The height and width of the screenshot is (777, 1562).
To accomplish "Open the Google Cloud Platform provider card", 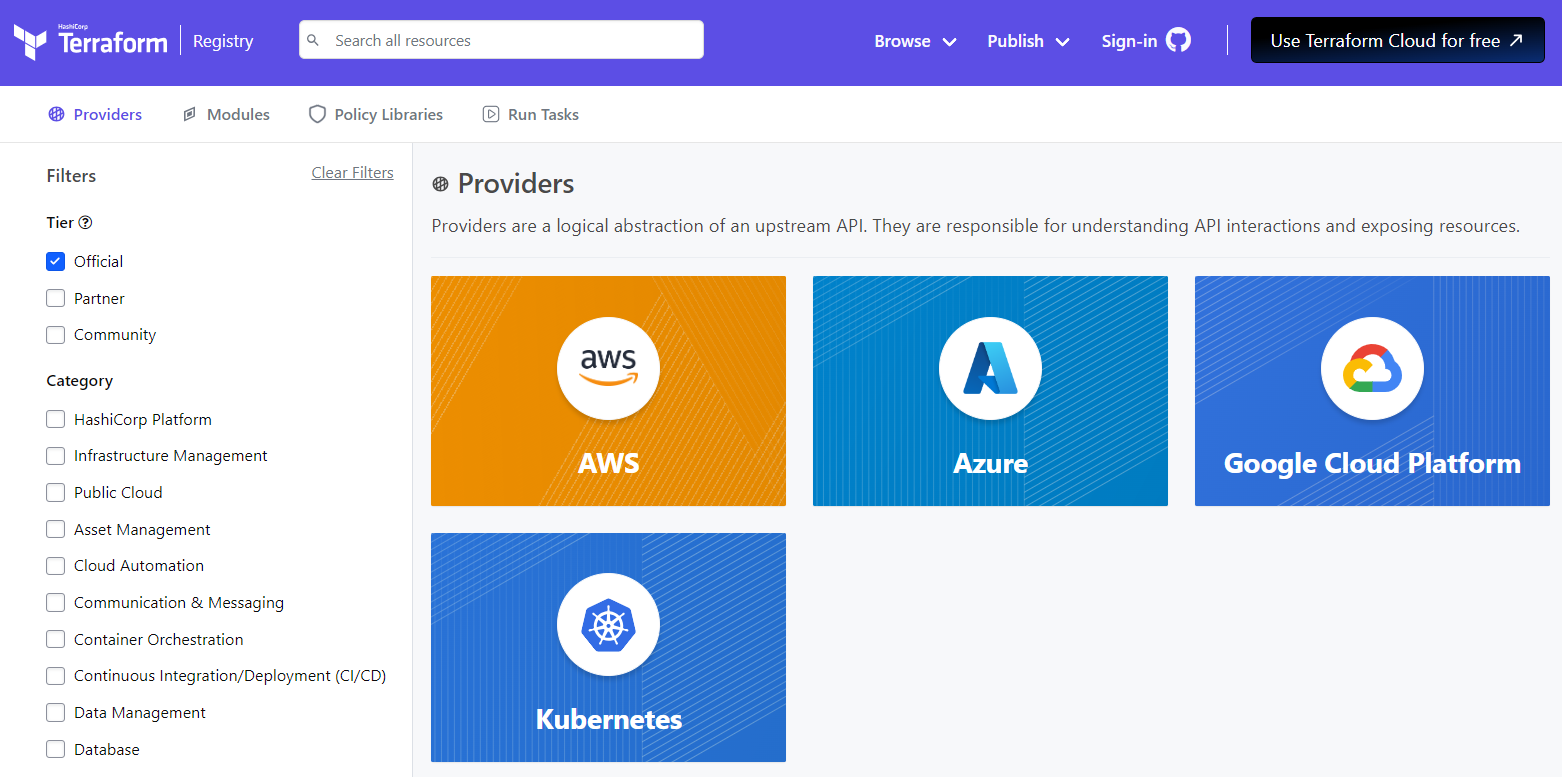I will pos(1372,391).
